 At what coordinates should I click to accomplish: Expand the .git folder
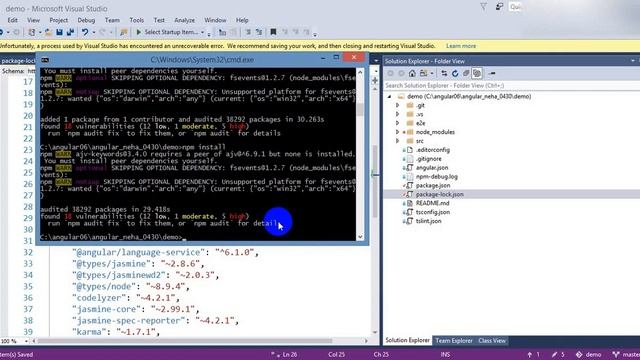(398, 105)
